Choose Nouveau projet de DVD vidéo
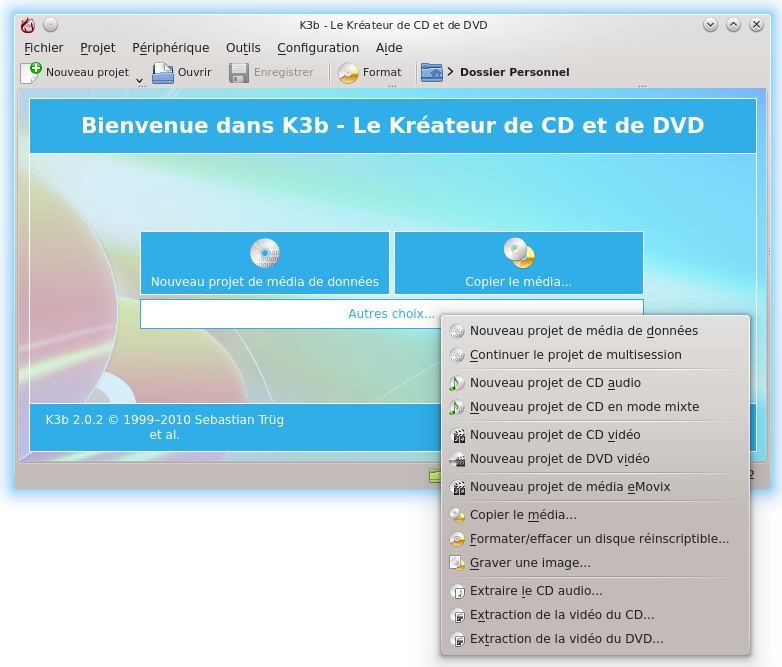This screenshot has width=782, height=667. 559,459
